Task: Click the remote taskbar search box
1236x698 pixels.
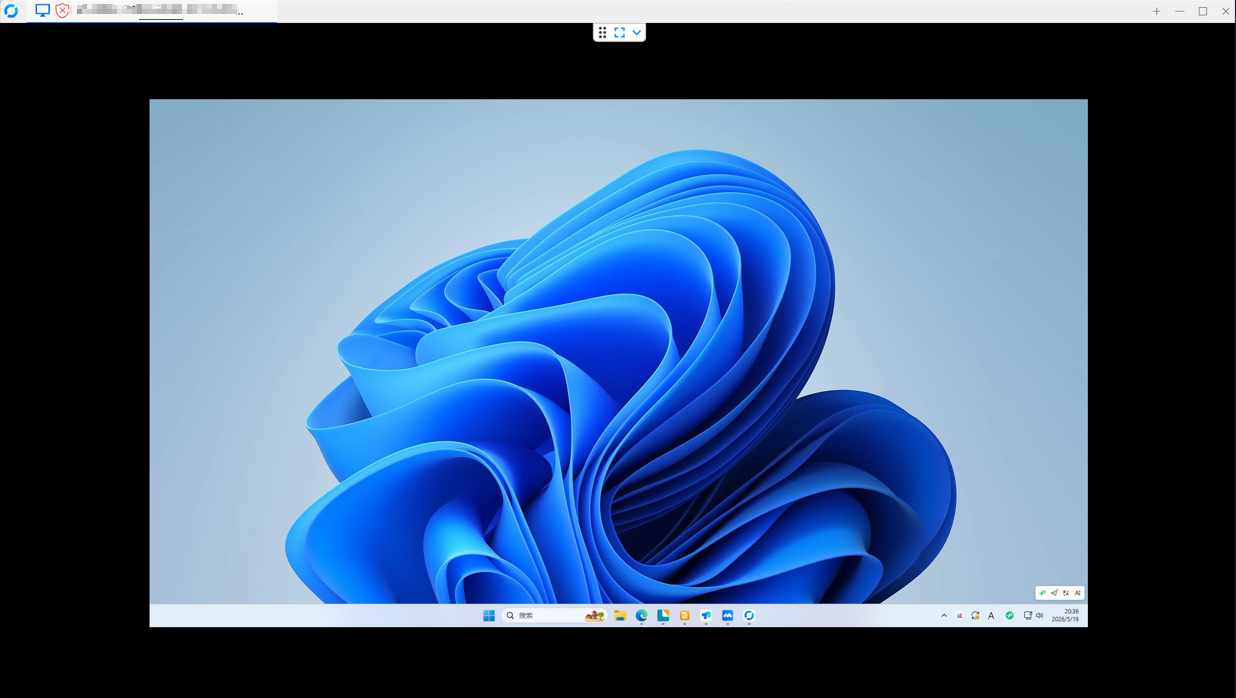Action: pos(554,616)
